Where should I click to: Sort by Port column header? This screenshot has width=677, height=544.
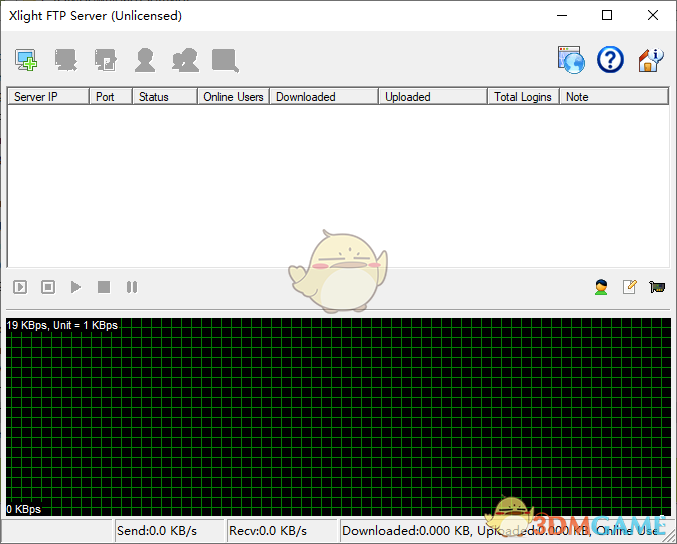click(x=111, y=97)
